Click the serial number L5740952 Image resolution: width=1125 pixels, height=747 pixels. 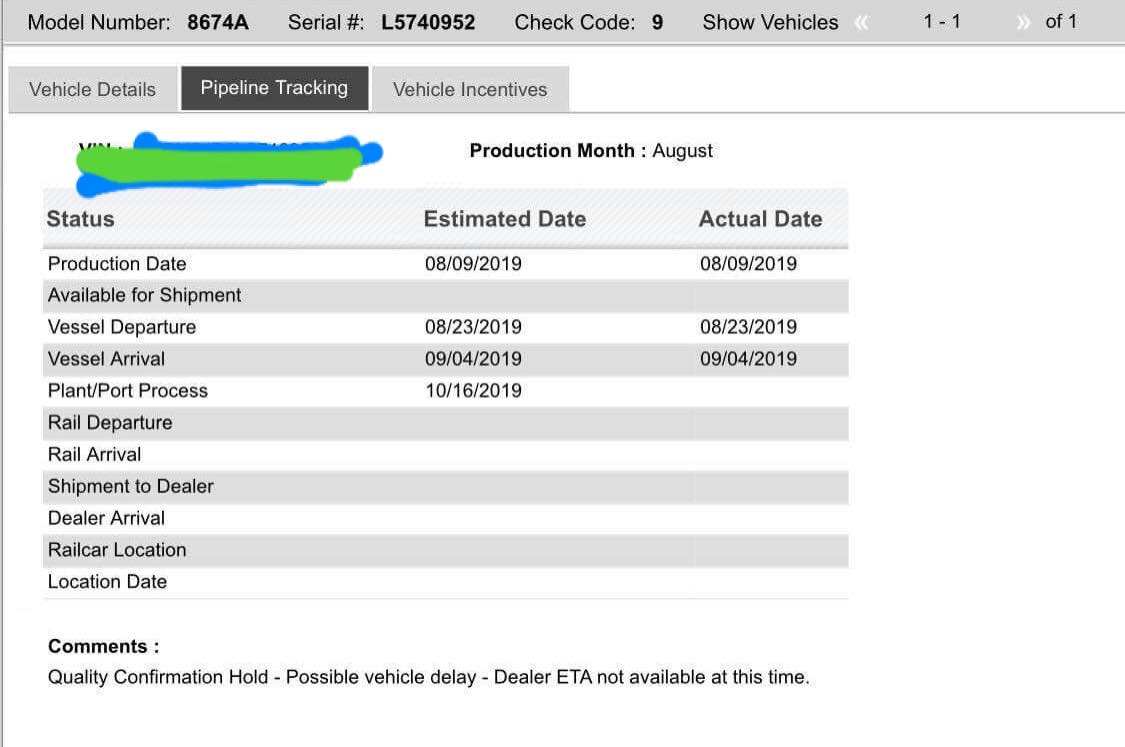428,22
